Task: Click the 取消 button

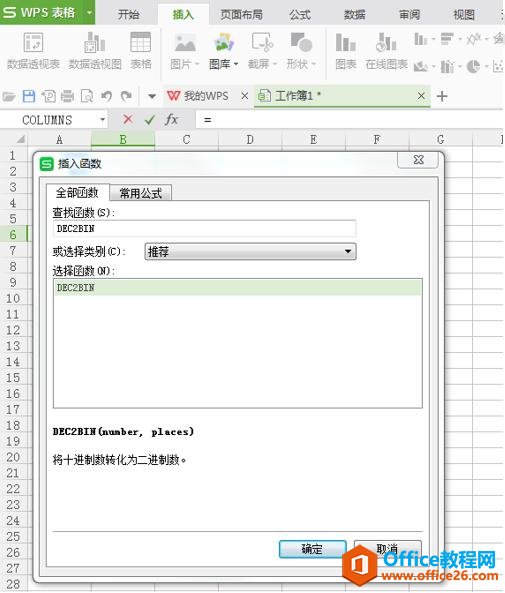Action: pyautogui.click(x=387, y=549)
